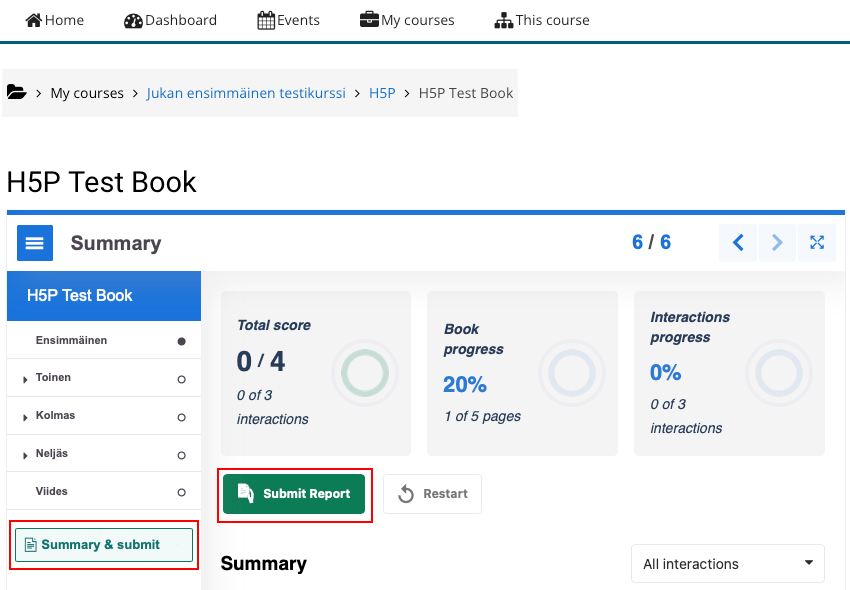Open the Events menu item

288,19
